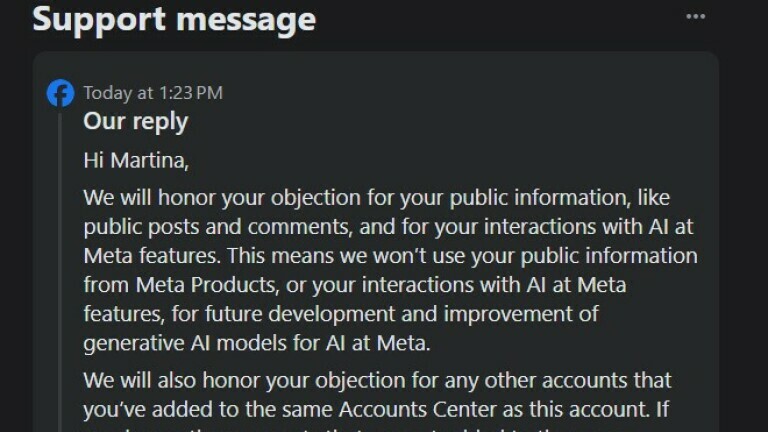This screenshot has width=768, height=432.
Task: Select the "Support message" page heading
Action: coord(174,19)
